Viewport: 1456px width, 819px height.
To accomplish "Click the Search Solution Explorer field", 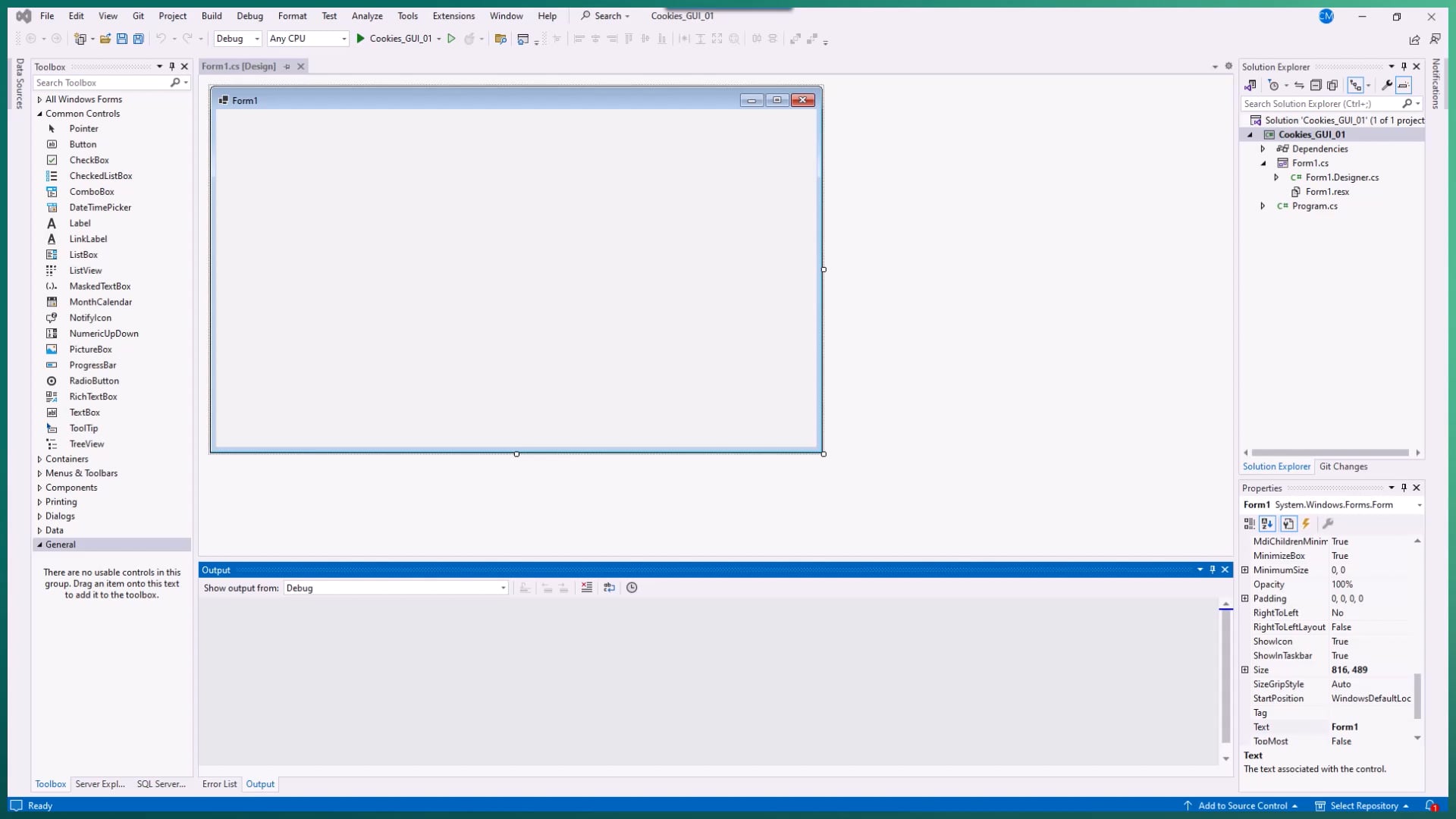I will click(1327, 103).
